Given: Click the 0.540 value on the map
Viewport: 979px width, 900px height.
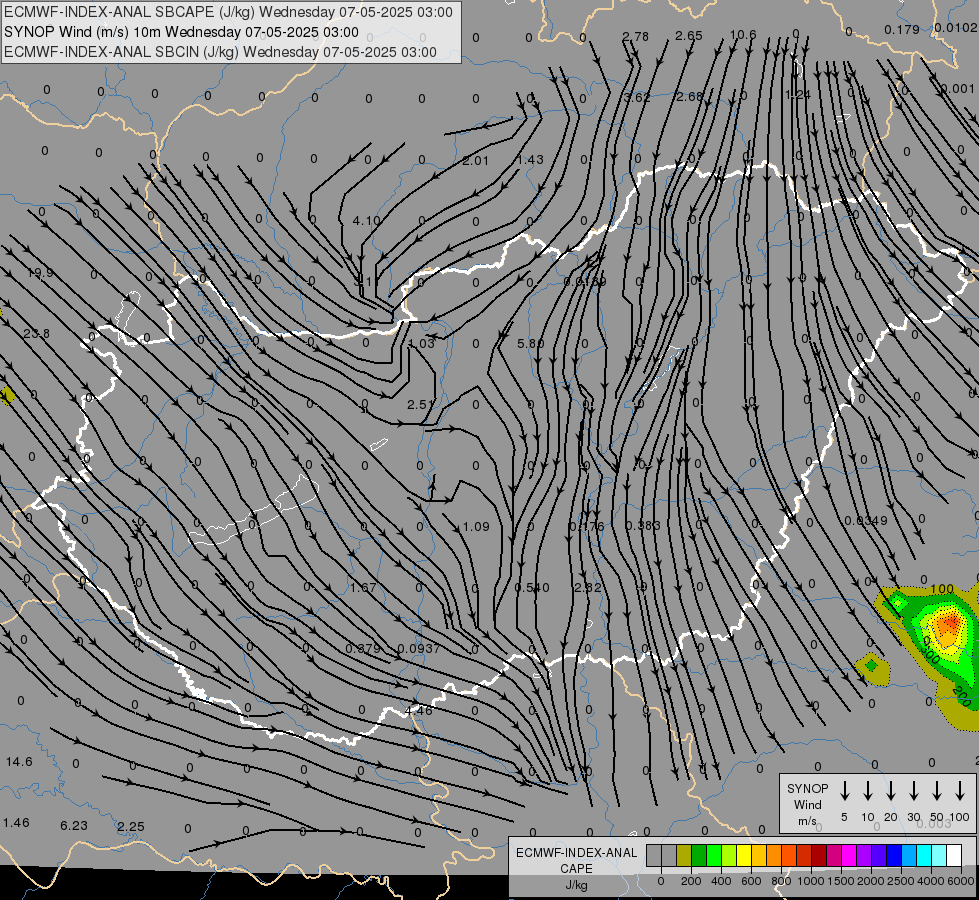Looking at the screenshot, I should point(532,588).
